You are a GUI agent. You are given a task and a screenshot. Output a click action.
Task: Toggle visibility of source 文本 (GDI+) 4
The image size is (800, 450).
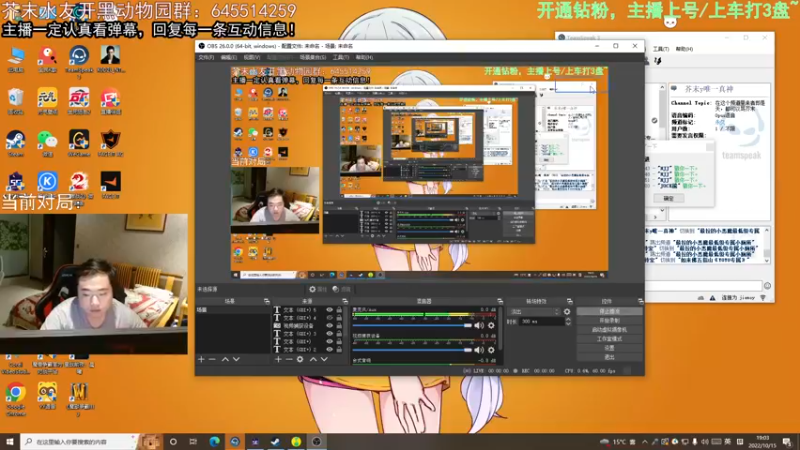point(330,318)
